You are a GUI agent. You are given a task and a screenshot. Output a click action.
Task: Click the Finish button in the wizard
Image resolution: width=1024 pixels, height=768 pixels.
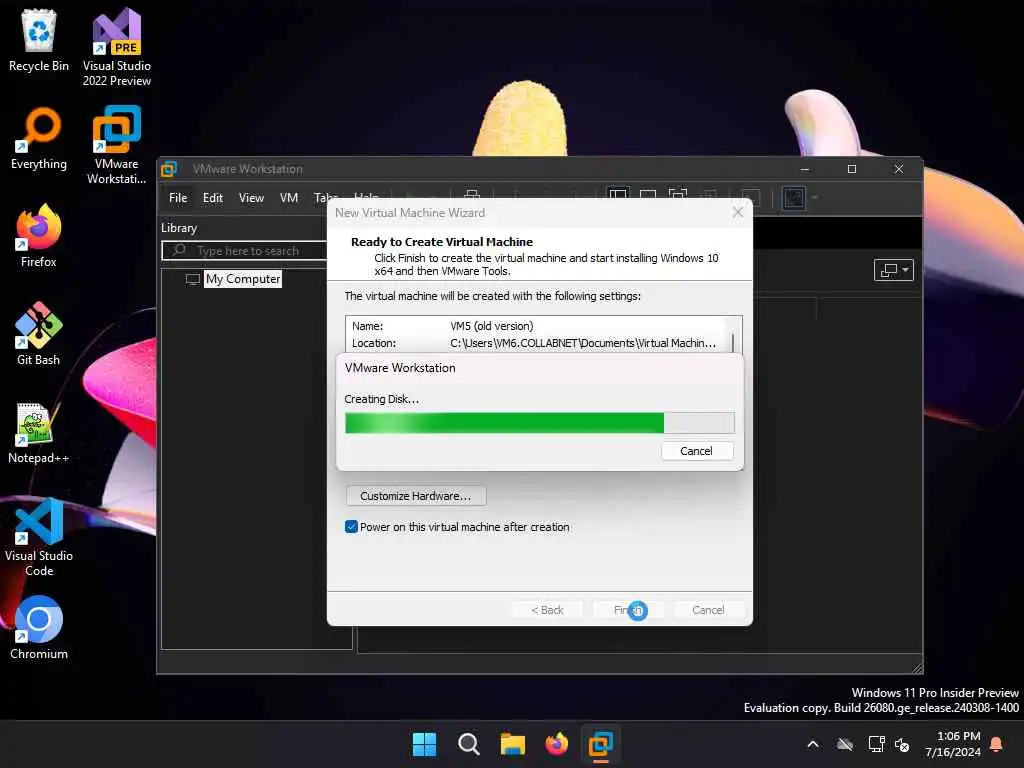tap(629, 610)
